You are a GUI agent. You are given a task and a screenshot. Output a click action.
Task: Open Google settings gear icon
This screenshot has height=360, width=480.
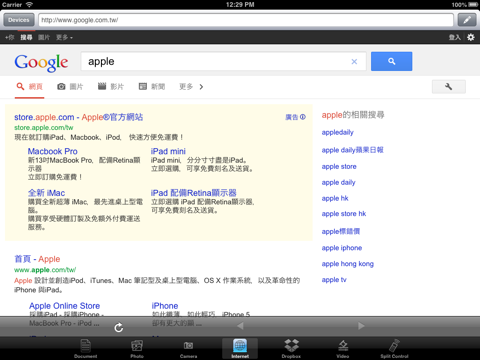point(471,37)
